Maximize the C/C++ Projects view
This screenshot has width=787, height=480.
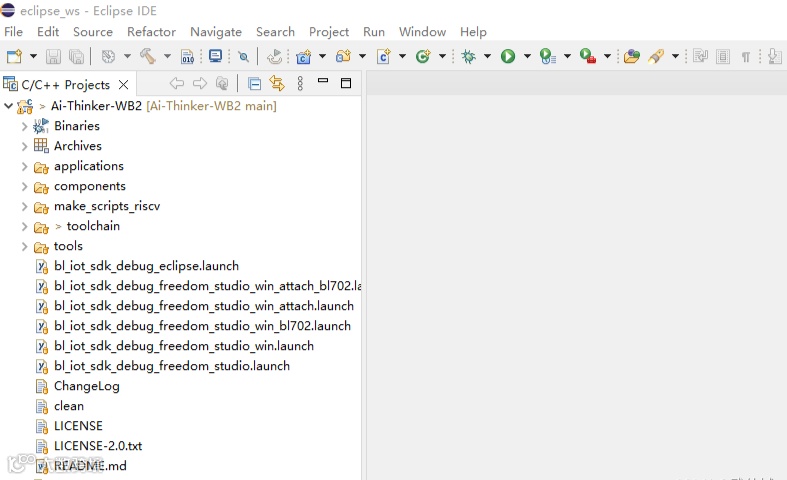click(346, 83)
